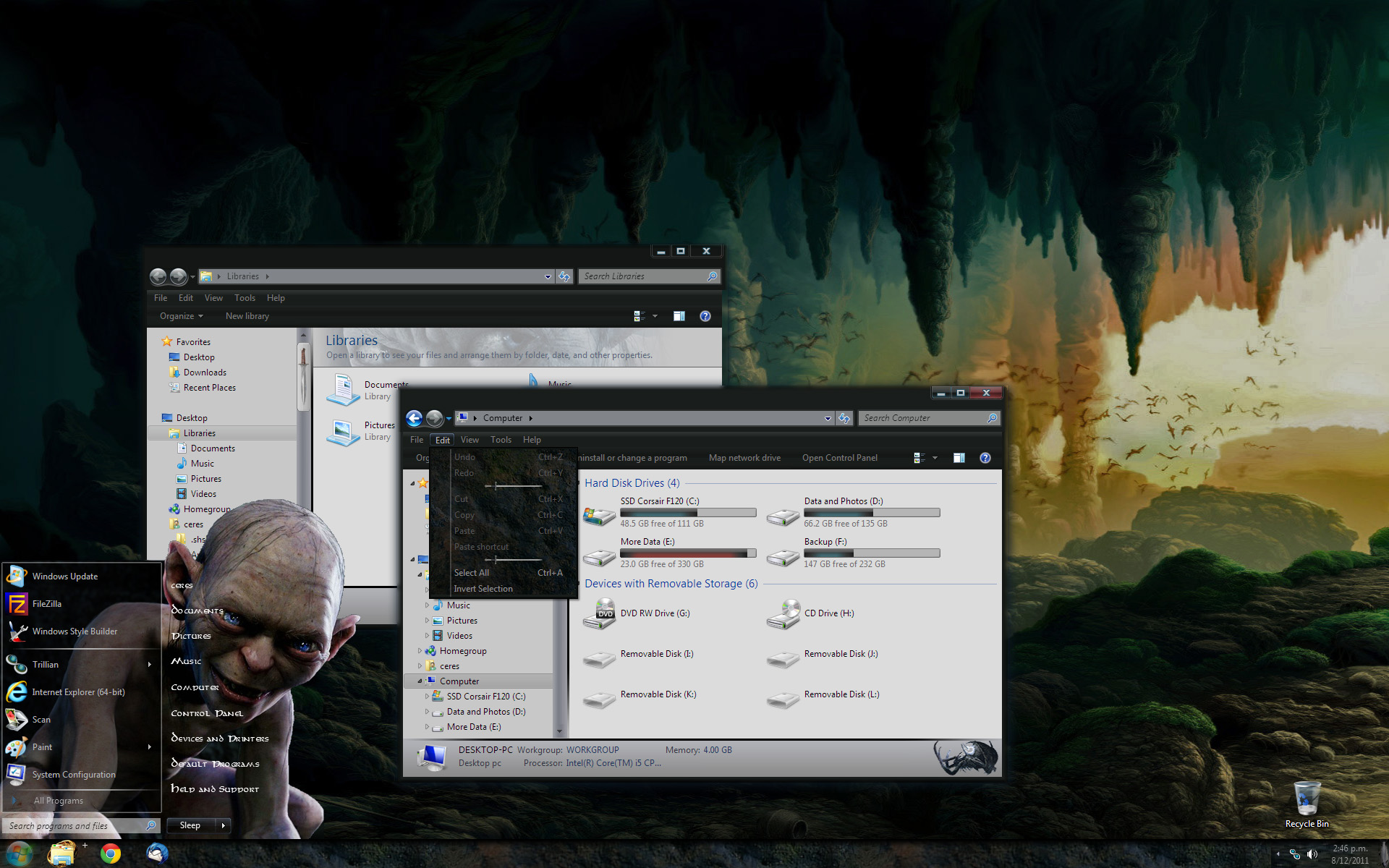Collapse the Computer node in the navigation tree
This screenshot has width=1389, height=868.
tap(420, 681)
